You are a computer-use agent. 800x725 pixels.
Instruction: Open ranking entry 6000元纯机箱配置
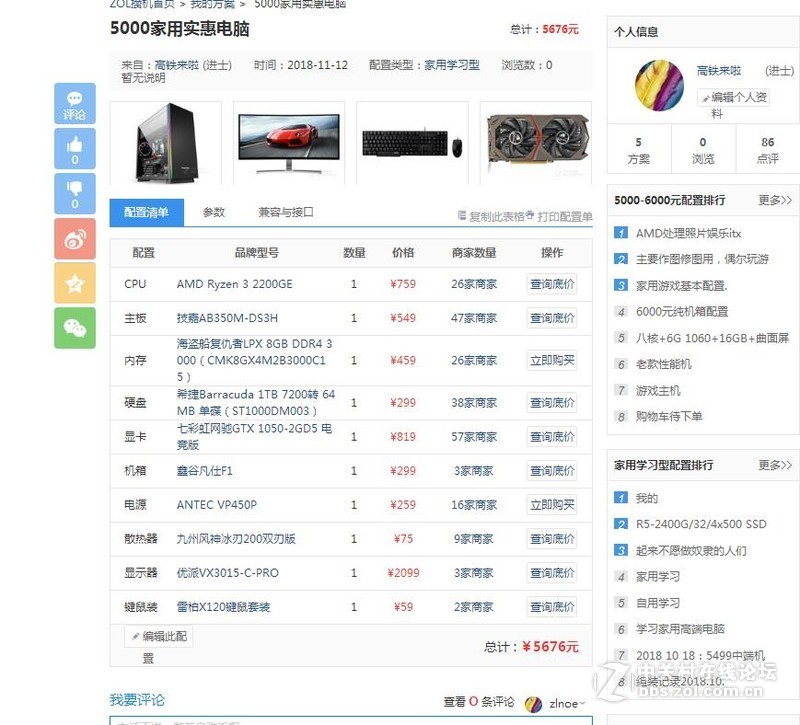[x=682, y=312]
